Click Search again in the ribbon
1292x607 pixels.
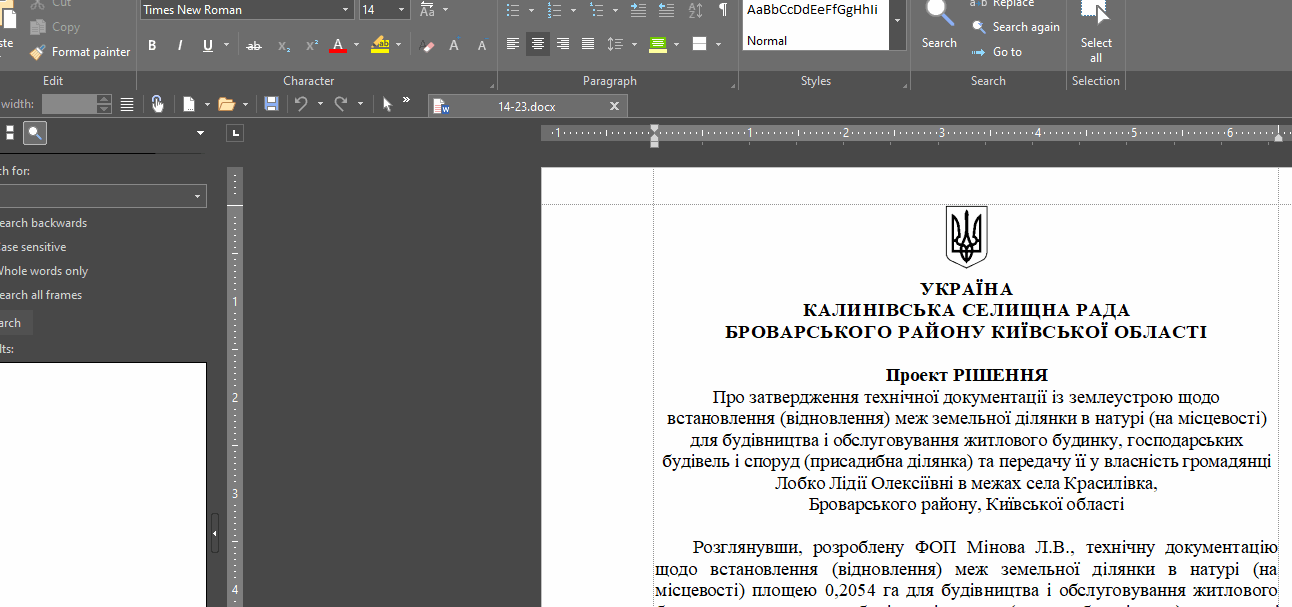pyautogui.click(x=1025, y=27)
